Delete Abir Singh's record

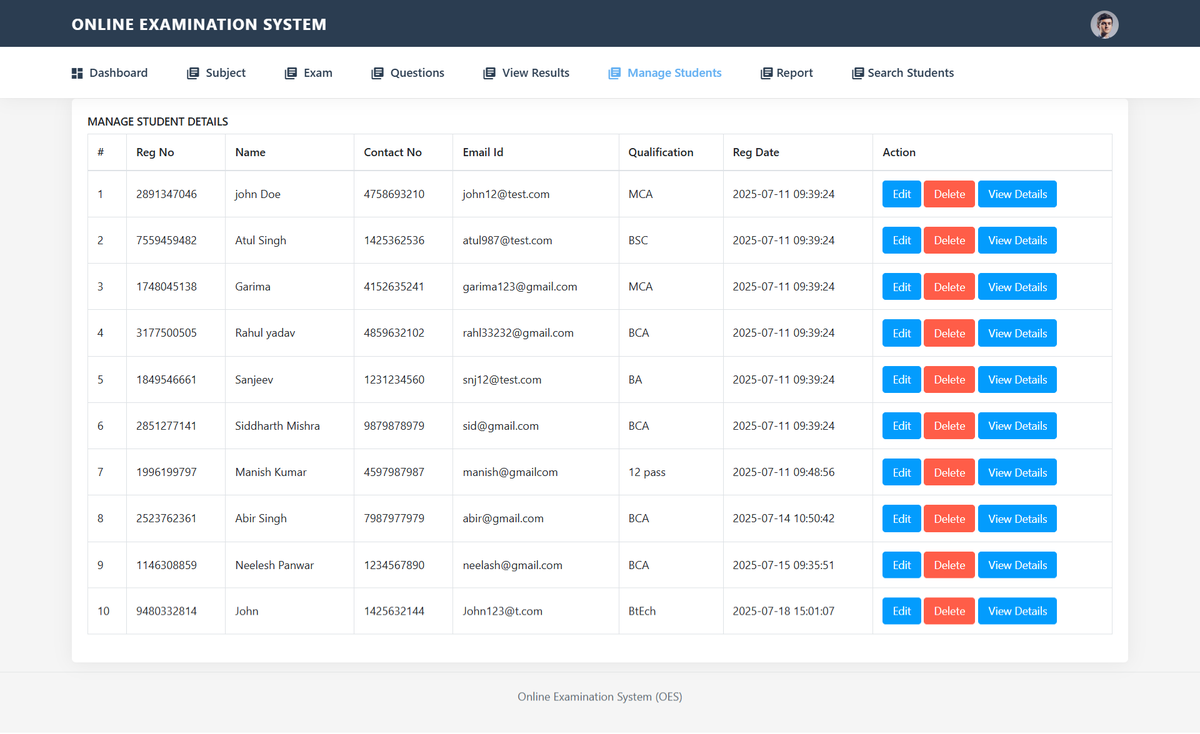[x=949, y=518]
